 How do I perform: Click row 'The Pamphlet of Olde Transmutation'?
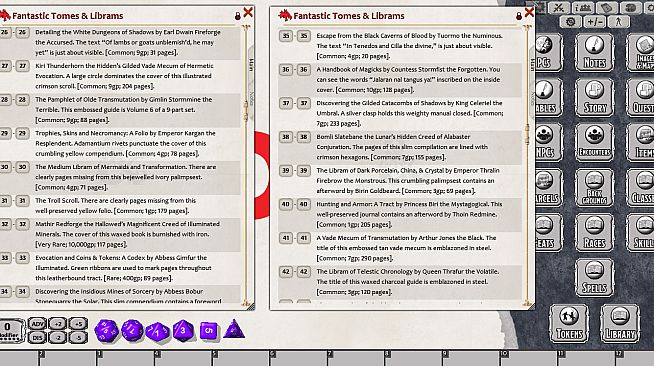point(120,110)
